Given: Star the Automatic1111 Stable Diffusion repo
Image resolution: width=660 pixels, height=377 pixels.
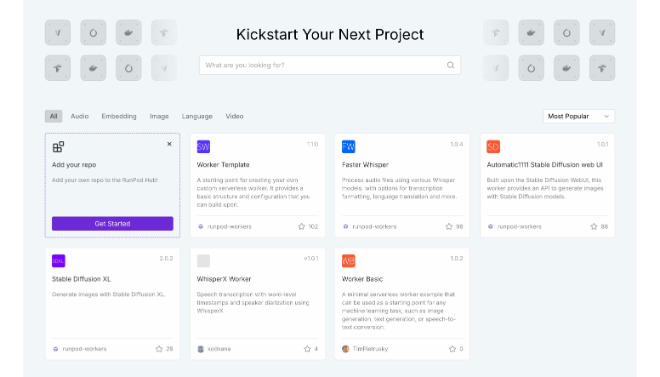Looking at the screenshot, I should pos(593,226).
